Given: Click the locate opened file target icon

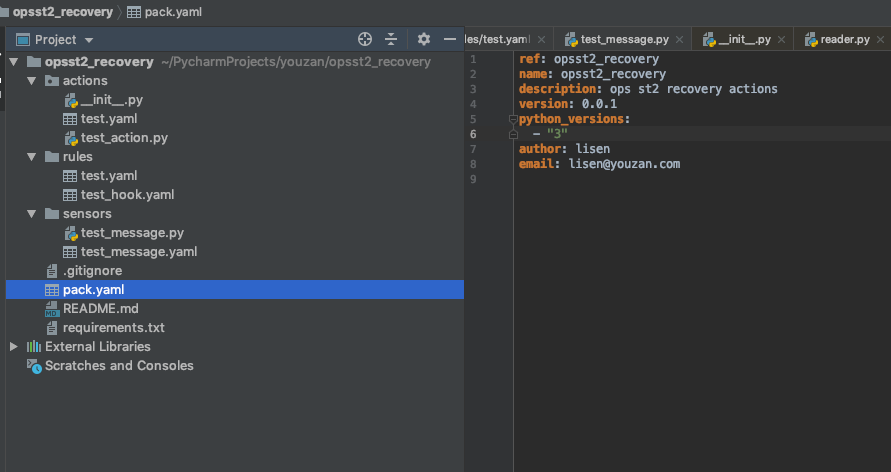Looking at the screenshot, I should (x=365, y=39).
